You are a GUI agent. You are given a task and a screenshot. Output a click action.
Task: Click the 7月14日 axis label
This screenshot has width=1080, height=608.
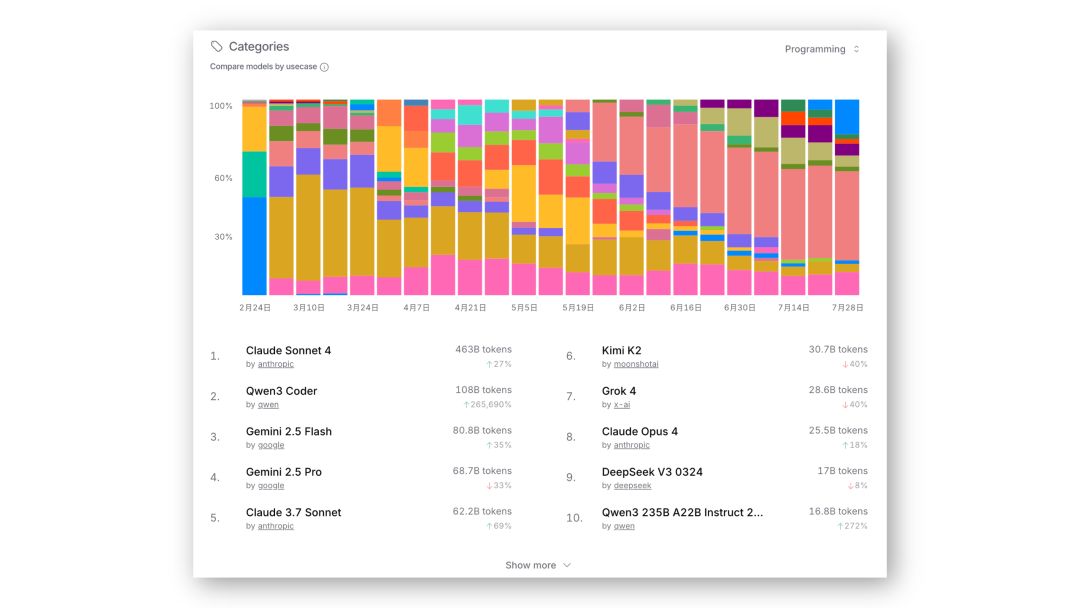pyautogui.click(x=793, y=308)
